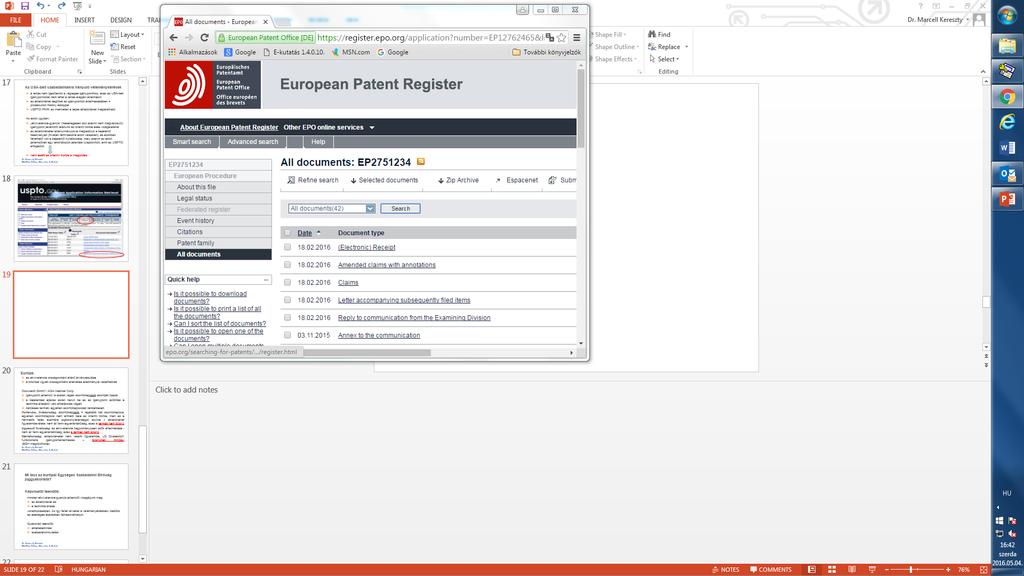Select slide 18 thumbnail
This screenshot has width=1024, height=576.
pos(71,218)
